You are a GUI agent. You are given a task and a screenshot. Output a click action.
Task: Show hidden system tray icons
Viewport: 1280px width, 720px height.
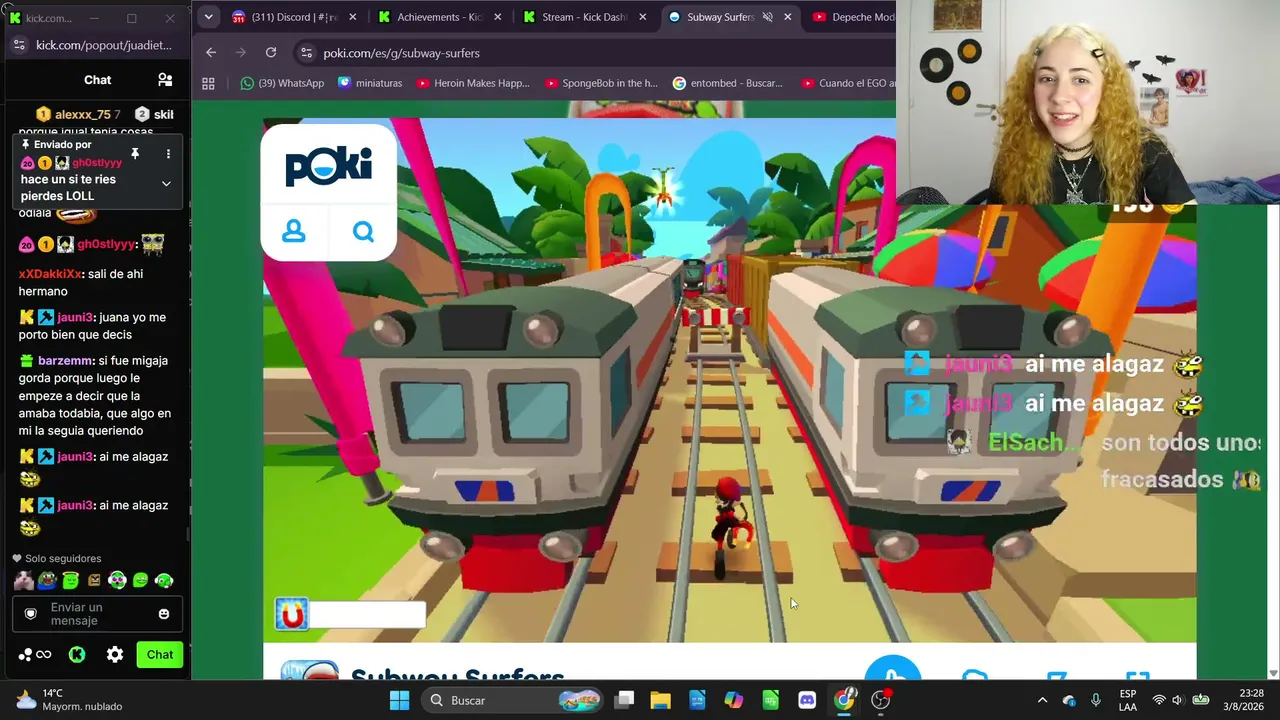coord(1042,700)
